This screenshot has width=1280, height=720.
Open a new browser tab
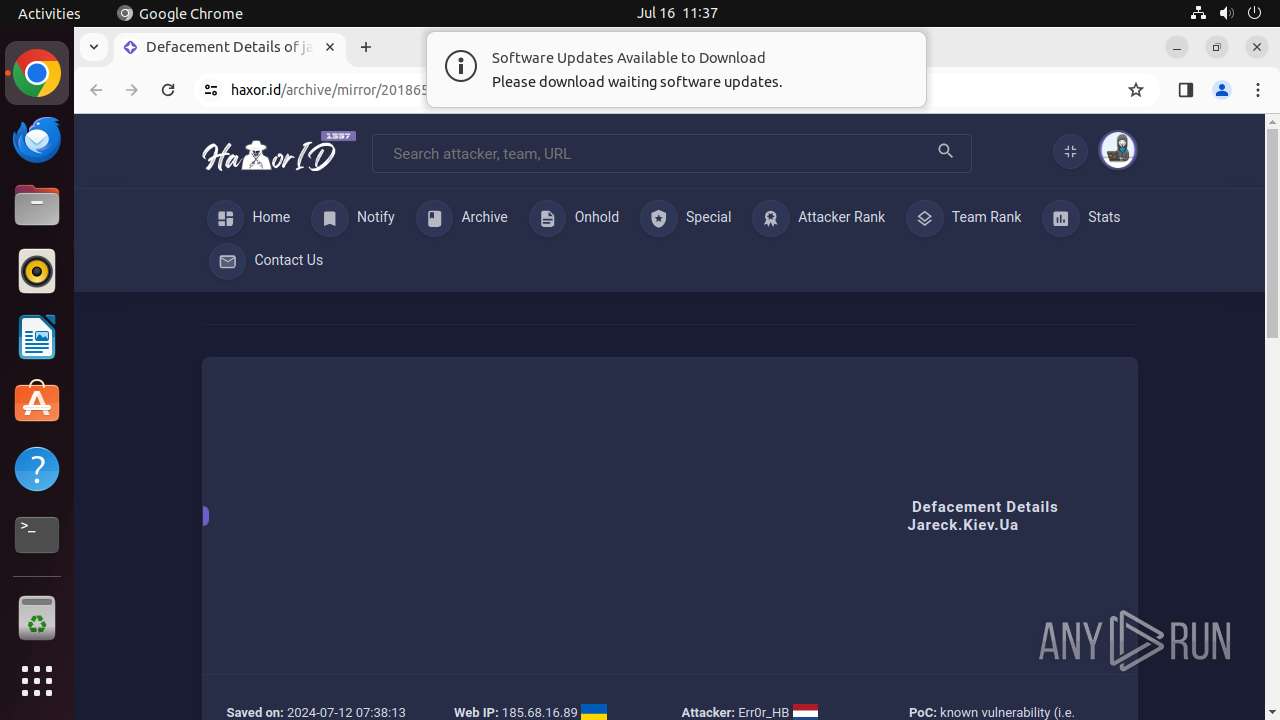point(366,47)
